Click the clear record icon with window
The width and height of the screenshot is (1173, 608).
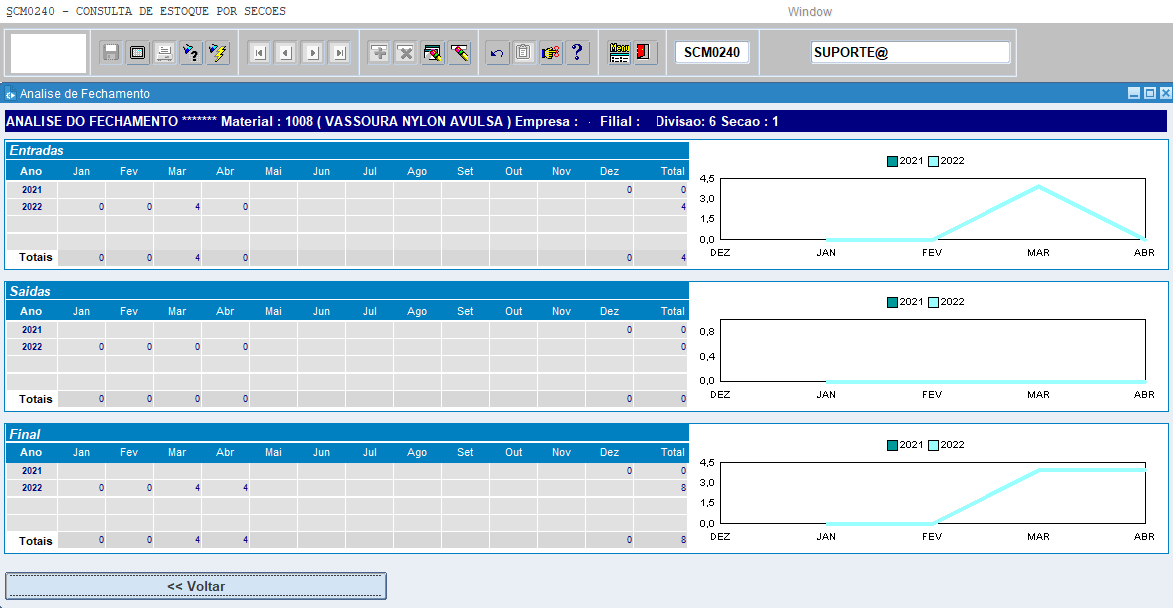point(432,52)
